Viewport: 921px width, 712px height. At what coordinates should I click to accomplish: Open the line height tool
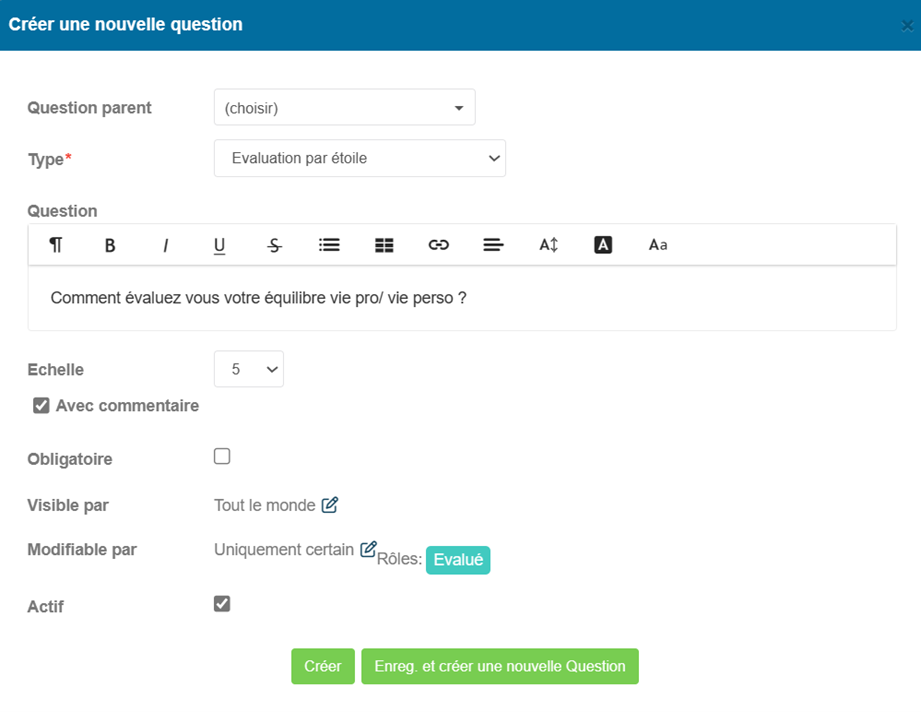pyautogui.click(x=549, y=245)
